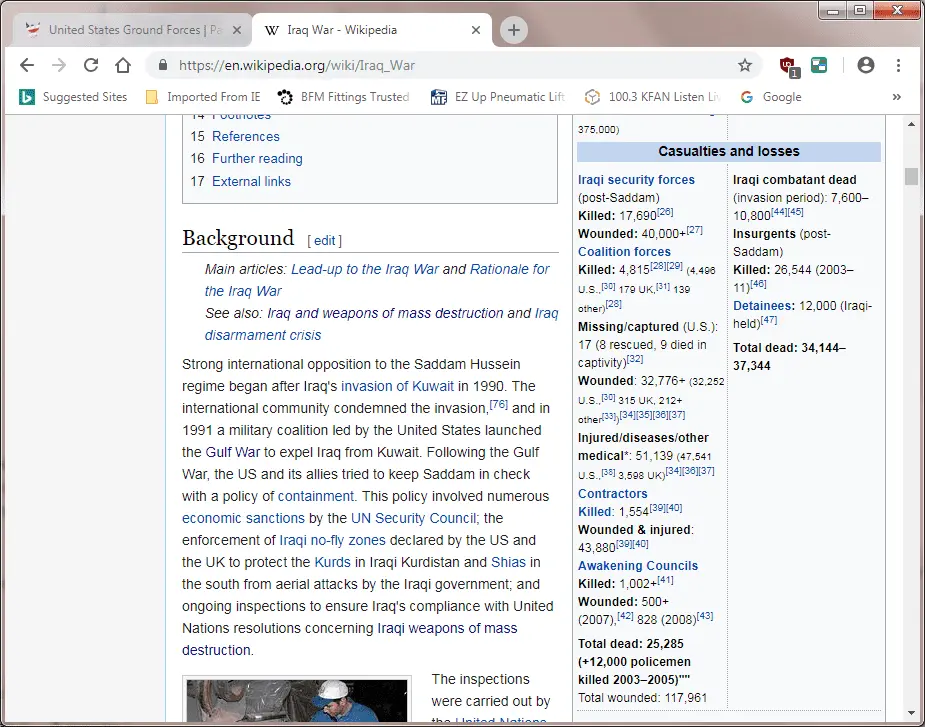Screen dimensions: 925x727
Task: Open economic sanctions link
Action: click(x=243, y=518)
